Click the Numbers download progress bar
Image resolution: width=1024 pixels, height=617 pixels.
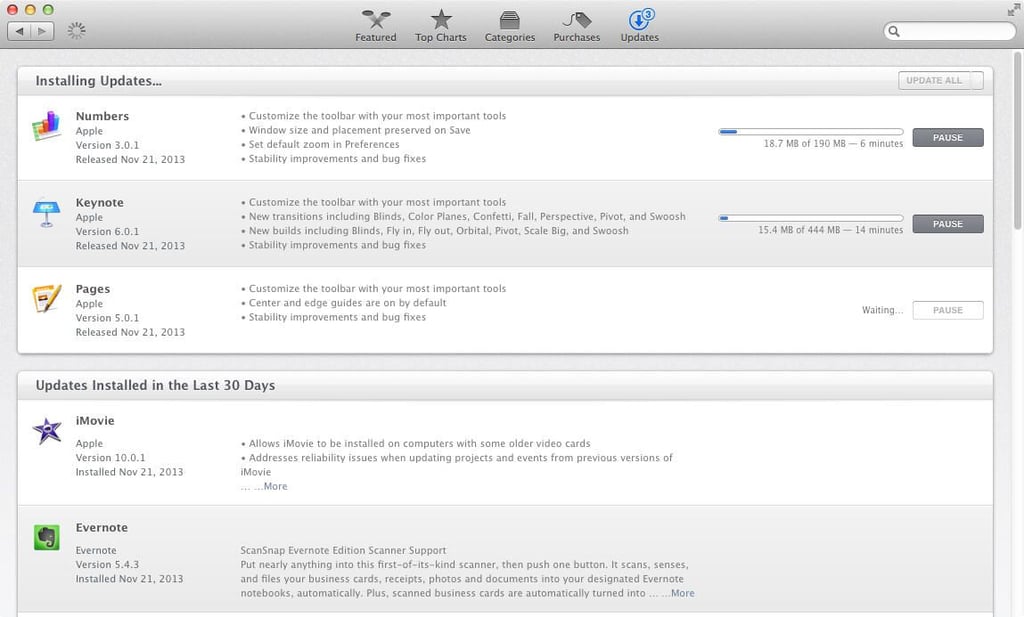(810, 132)
